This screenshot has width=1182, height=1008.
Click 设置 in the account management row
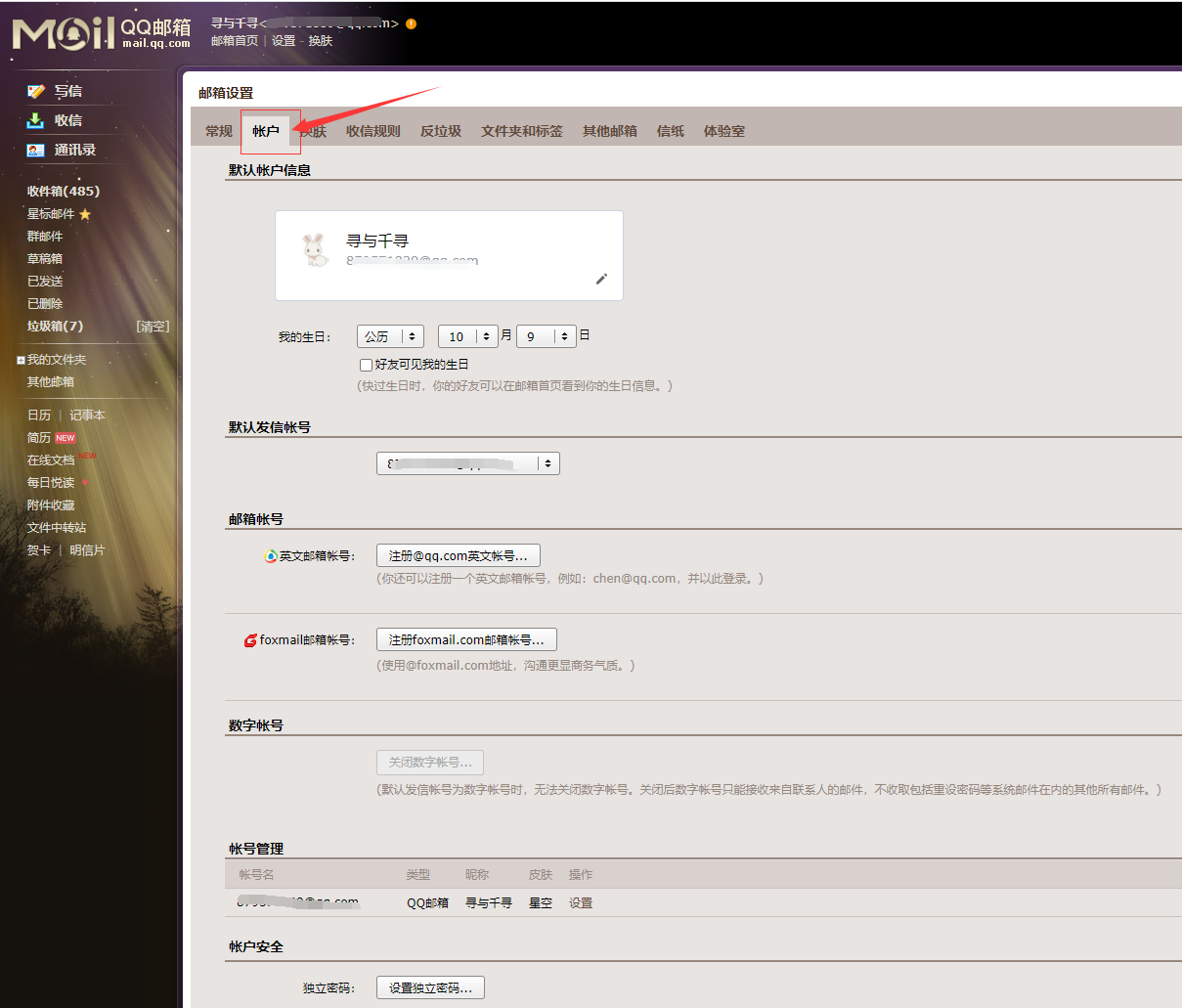click(x=581, y=903)
